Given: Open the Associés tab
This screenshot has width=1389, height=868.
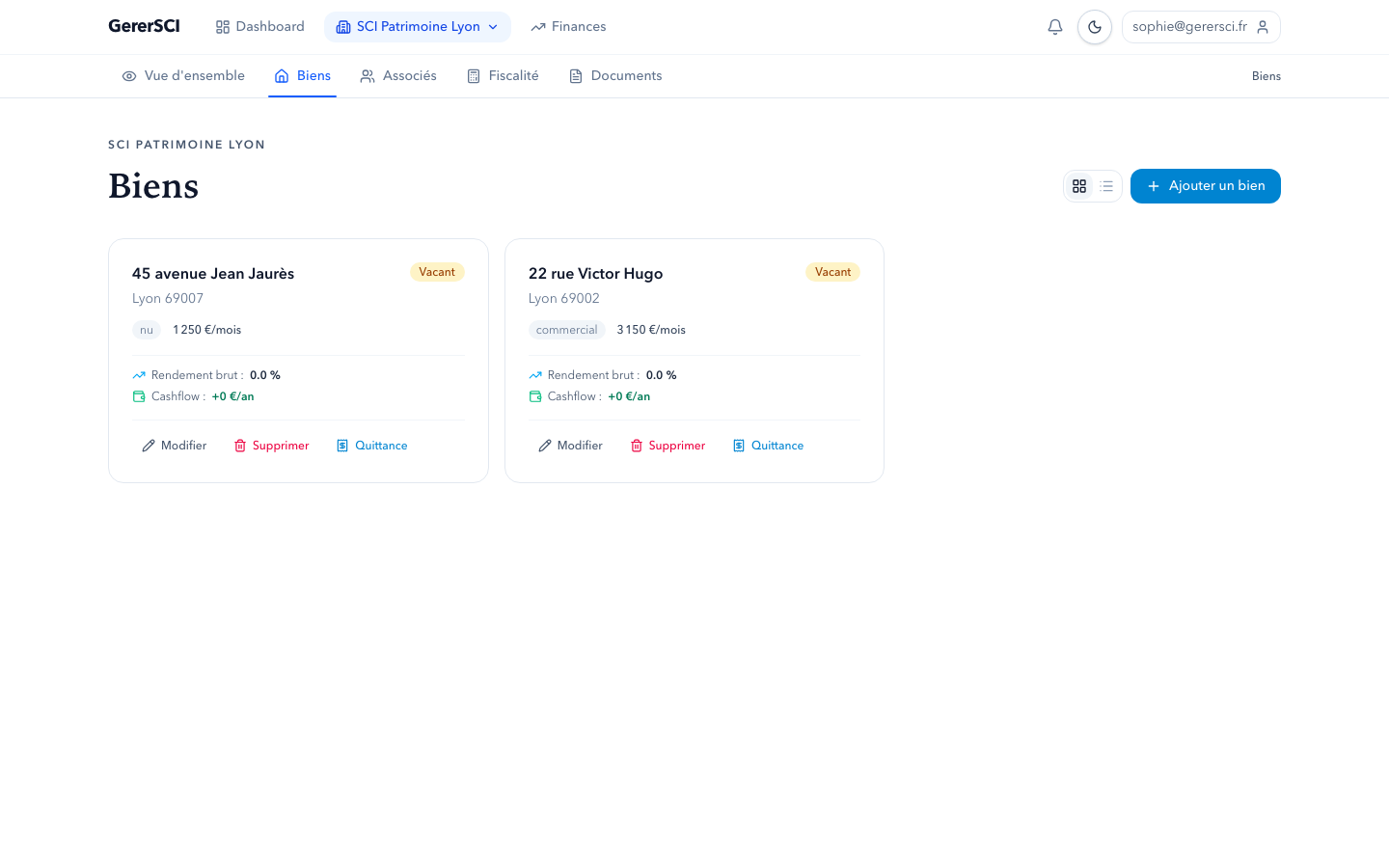Looking at the screenshot, I should pos(398,76).
